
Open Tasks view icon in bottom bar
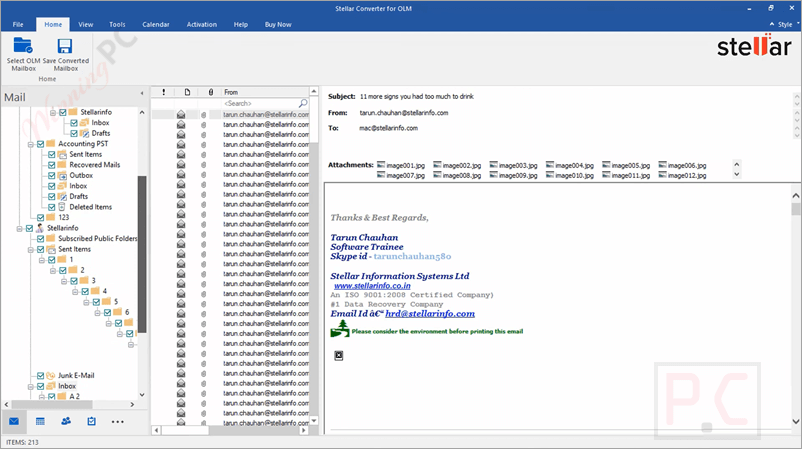(91, 421)
